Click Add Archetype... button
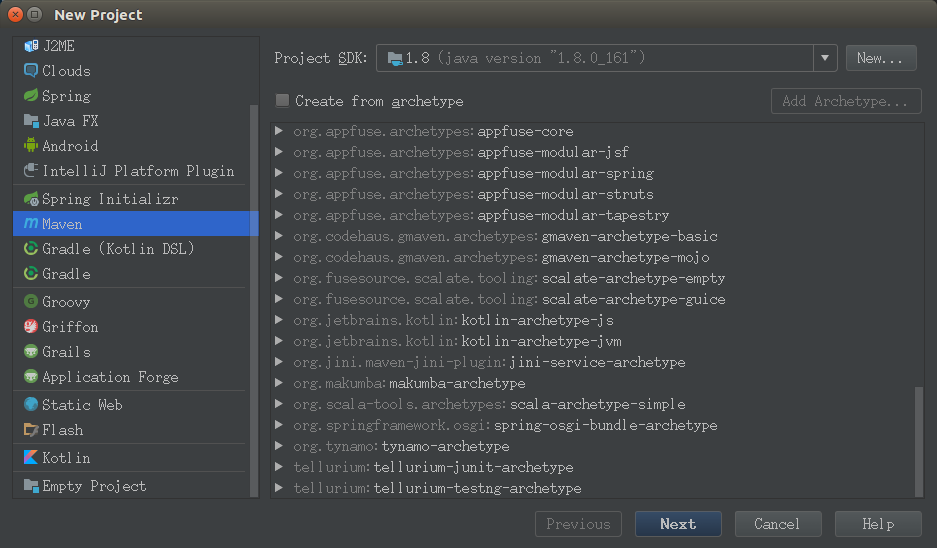Screen dimensions: 937x548 (846, 101)
